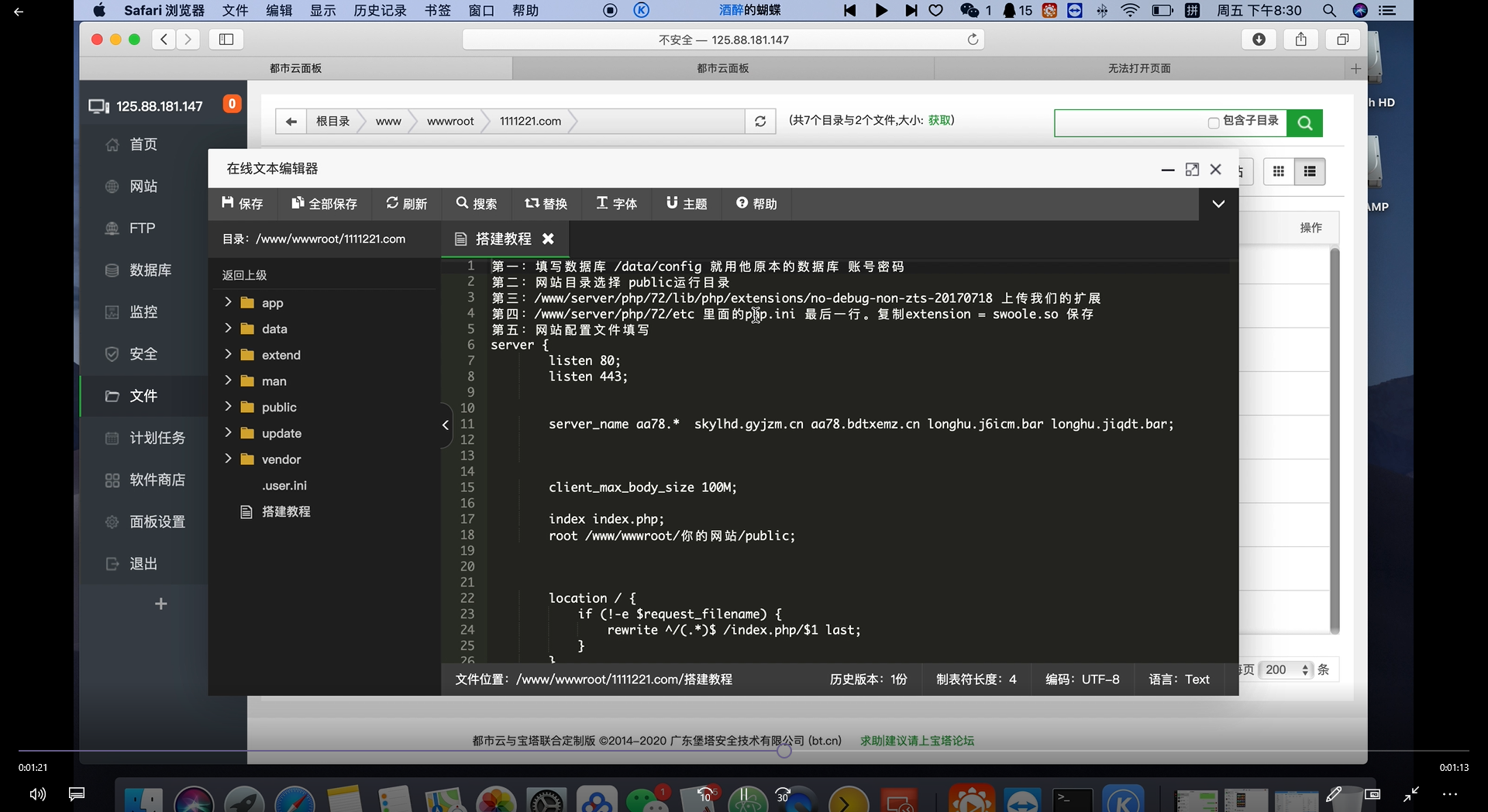Expand the public folder in tree
This screenshot has width=1488, height=812.
[x=228, y=406]
